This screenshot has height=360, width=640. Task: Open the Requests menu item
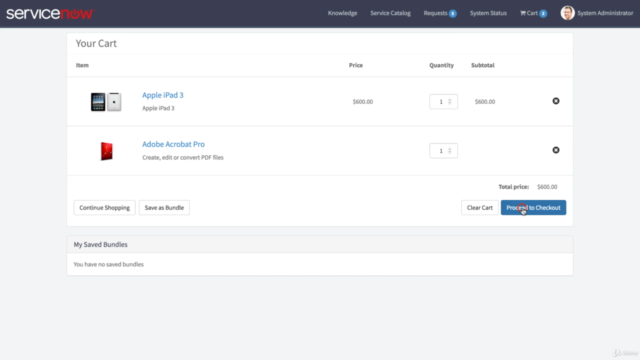coord(440,13)
